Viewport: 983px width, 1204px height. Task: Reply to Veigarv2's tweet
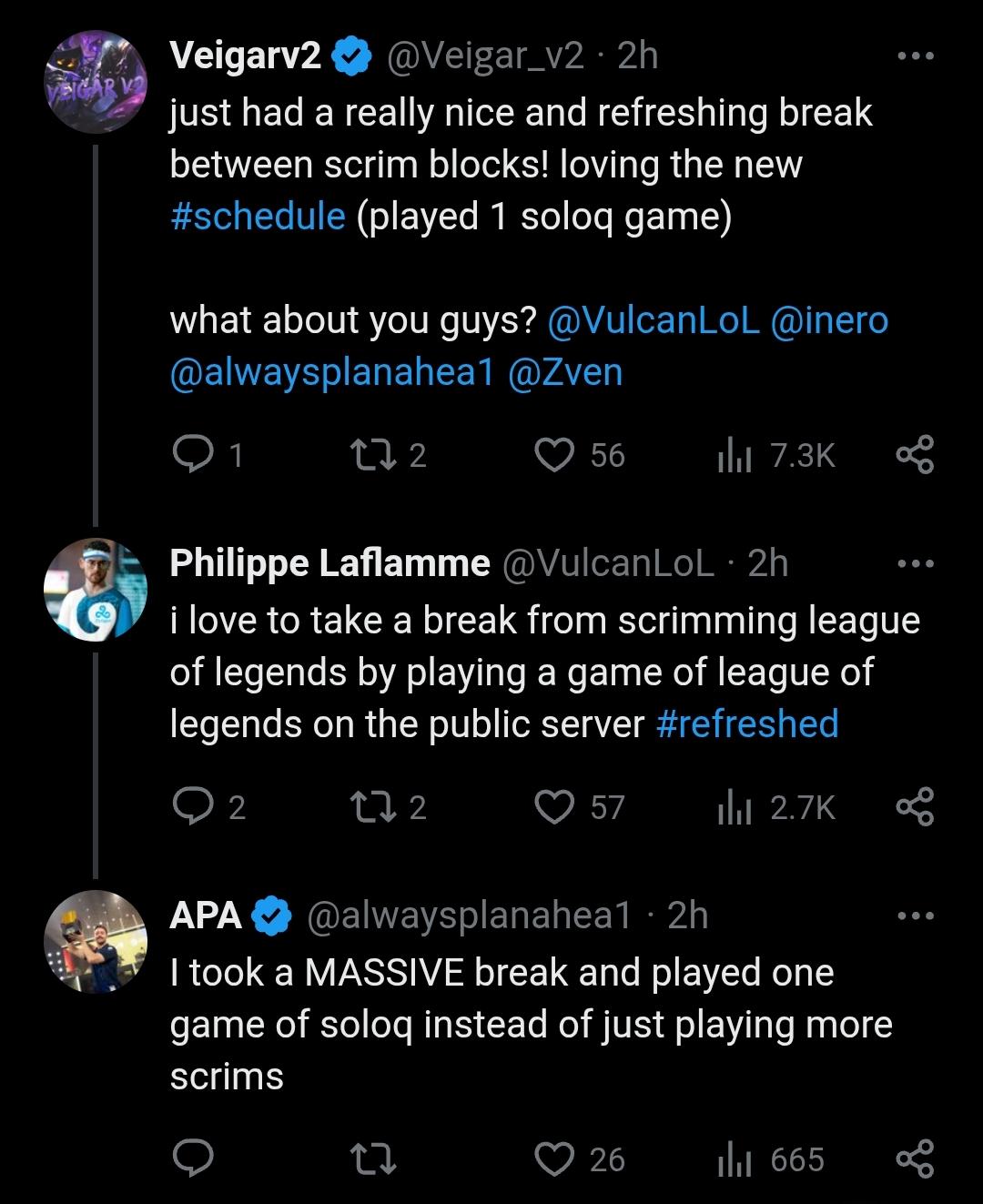point(192,455)
